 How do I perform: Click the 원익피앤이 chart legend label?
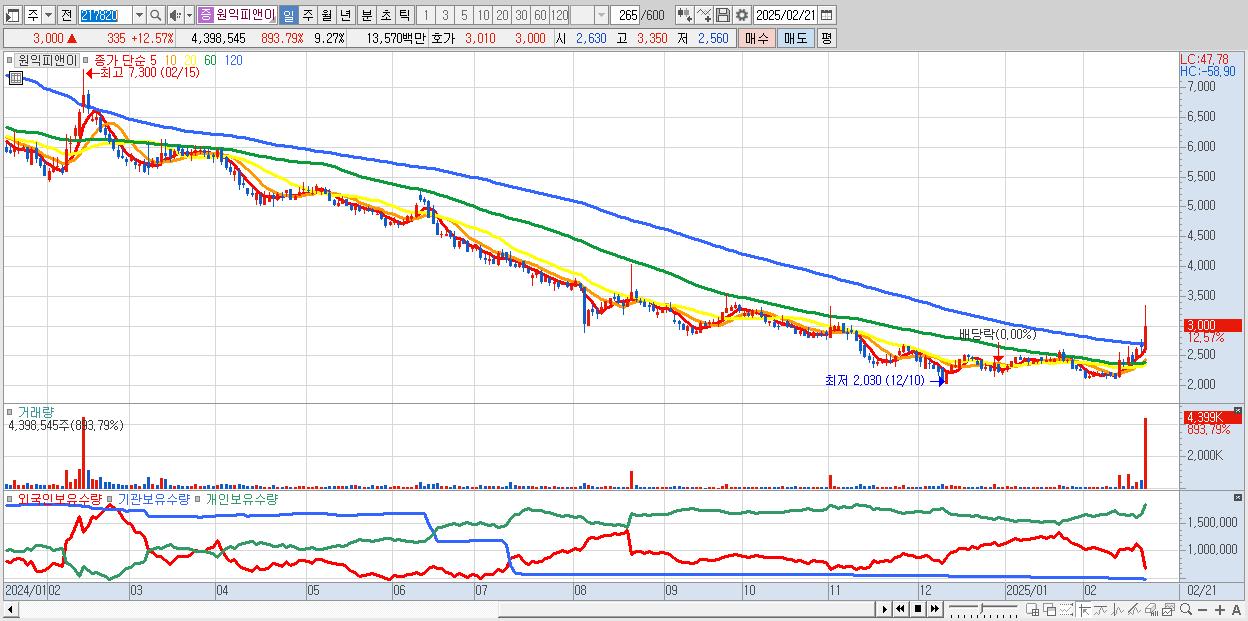(x=48, y=60)
